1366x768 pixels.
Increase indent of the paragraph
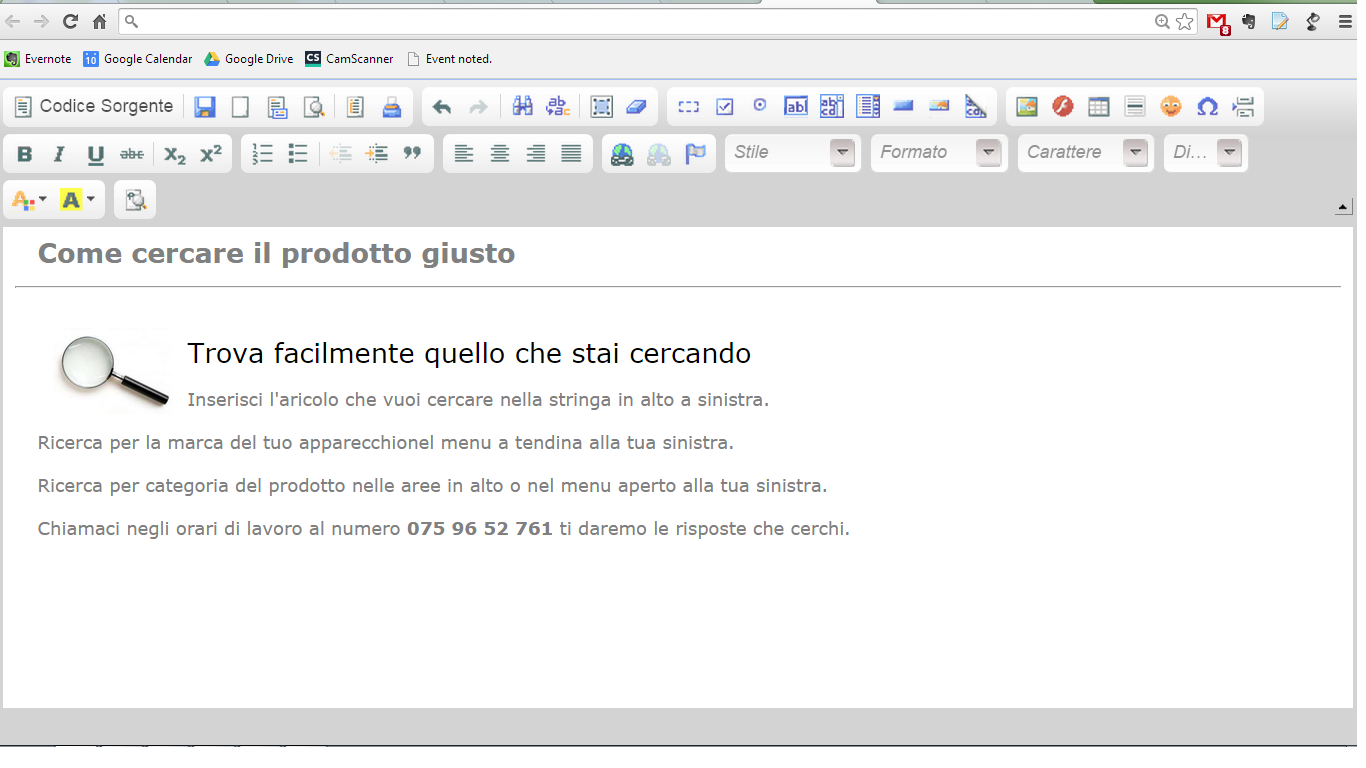tap(377, 154)
